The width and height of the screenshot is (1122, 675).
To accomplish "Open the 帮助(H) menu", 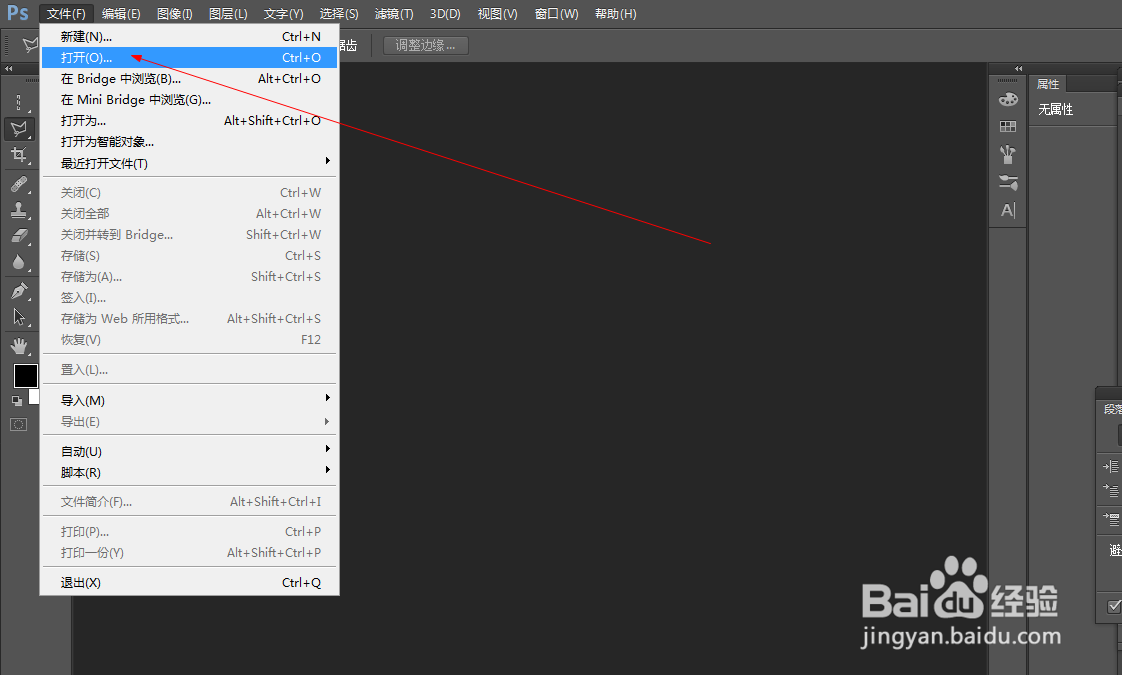I will pyautogui.click(x=615, y=14).
